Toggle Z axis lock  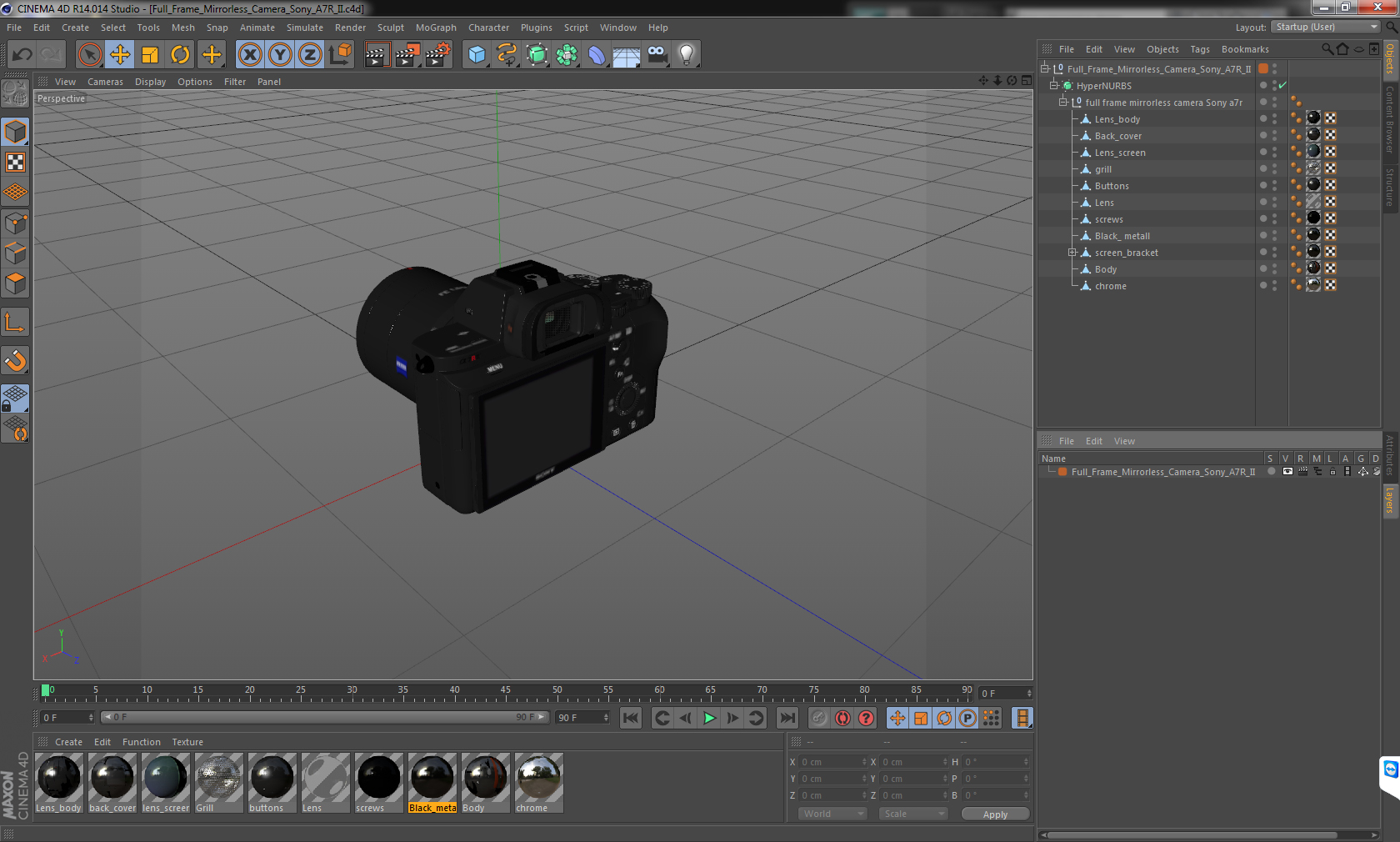click(310, 55)
